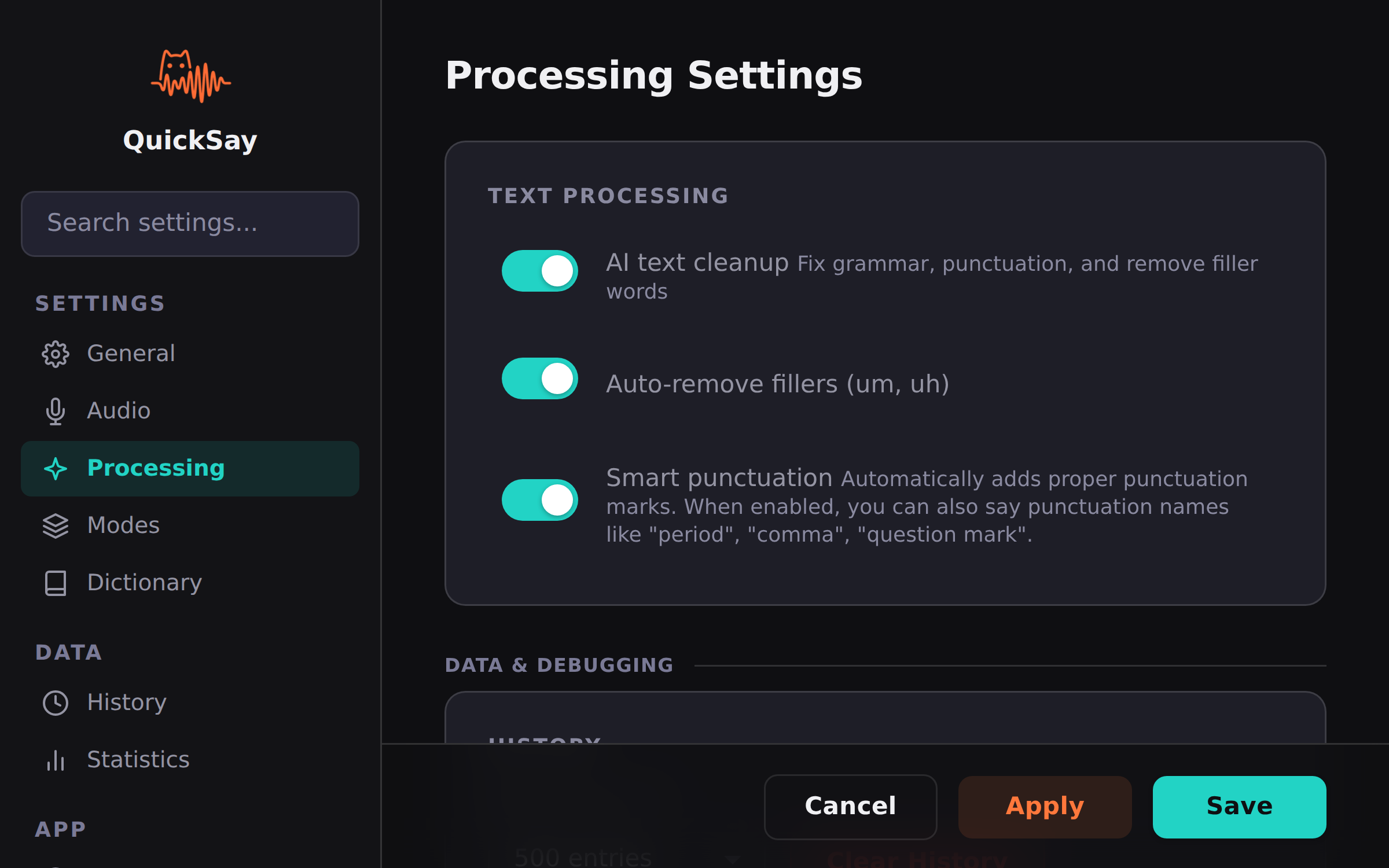Click the DATA & DEBUGGING section header
This screenshot has width=1389, height=868.
[559, 664]
